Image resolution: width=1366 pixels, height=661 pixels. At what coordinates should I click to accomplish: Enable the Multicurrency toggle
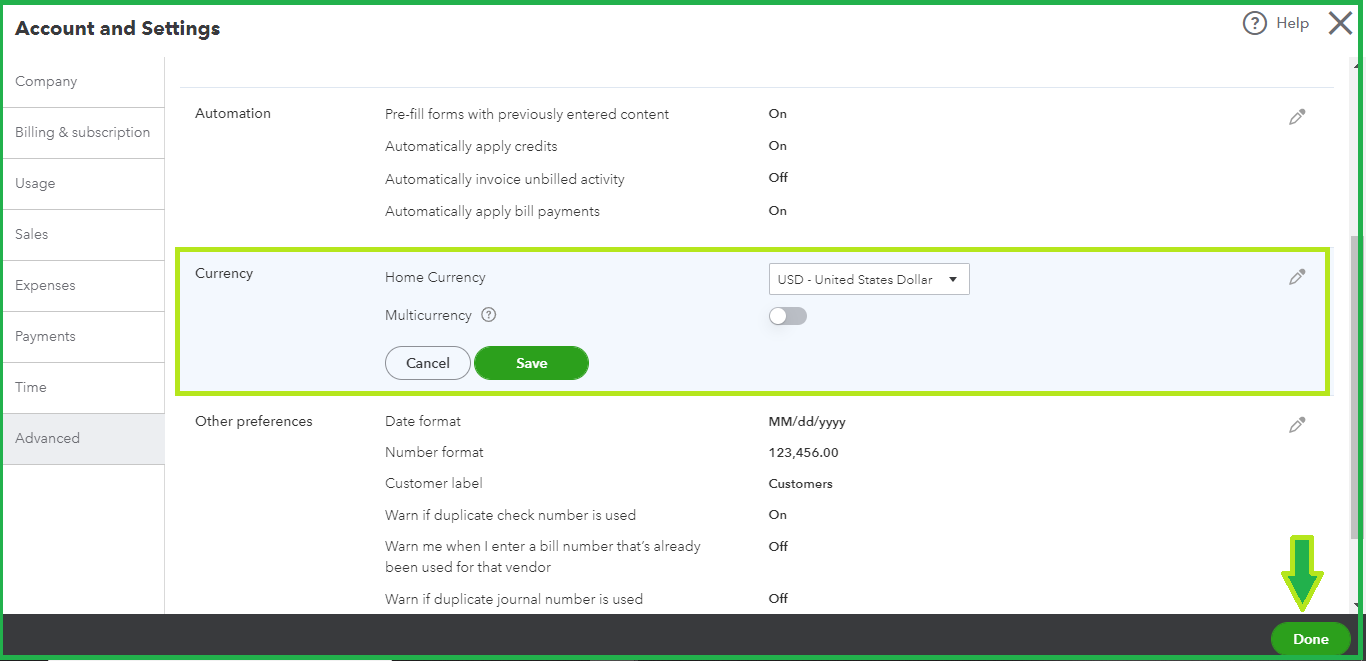click(x=787, y=315)
